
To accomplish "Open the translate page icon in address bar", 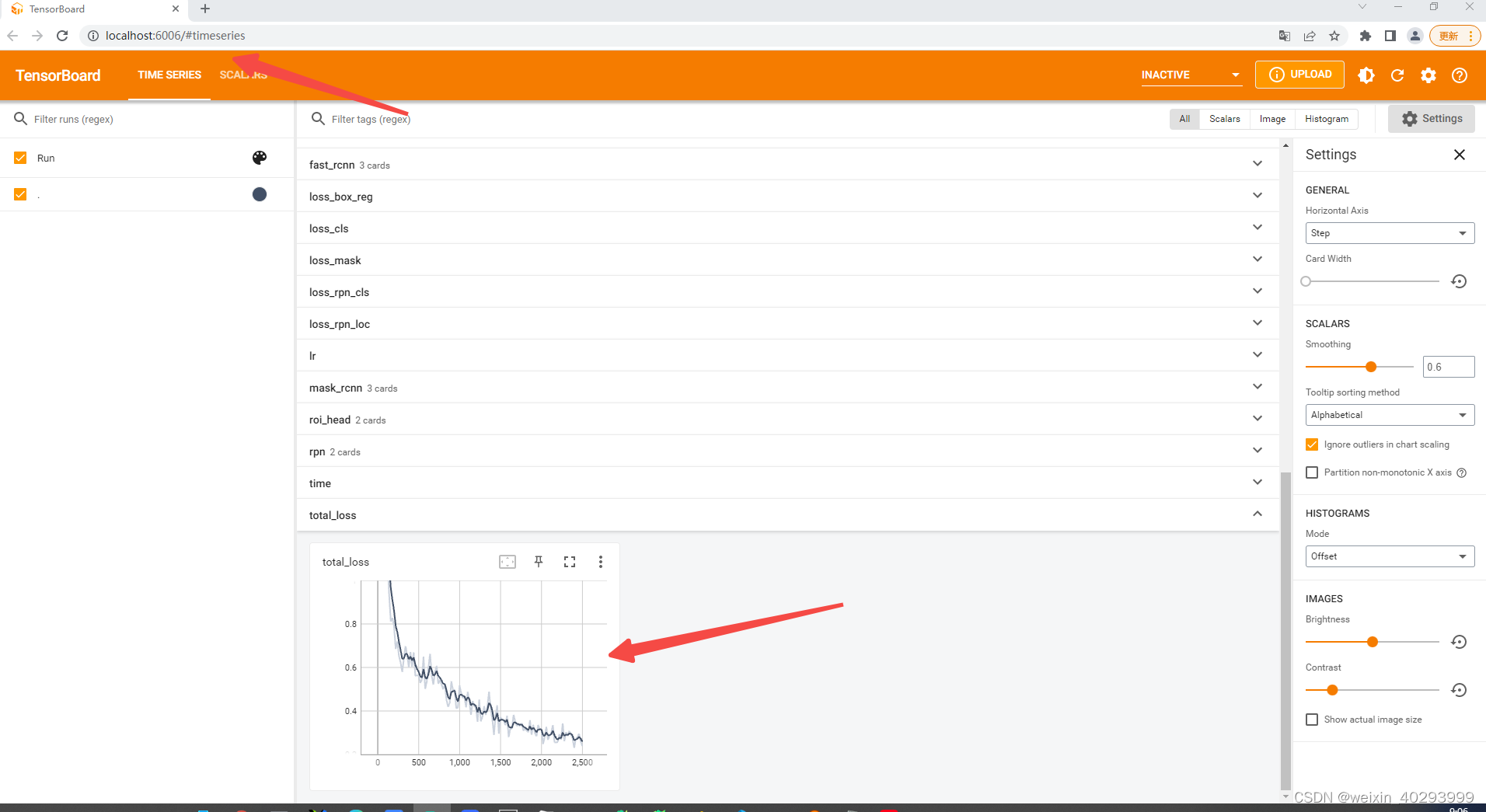I will tap(1285, 36).
